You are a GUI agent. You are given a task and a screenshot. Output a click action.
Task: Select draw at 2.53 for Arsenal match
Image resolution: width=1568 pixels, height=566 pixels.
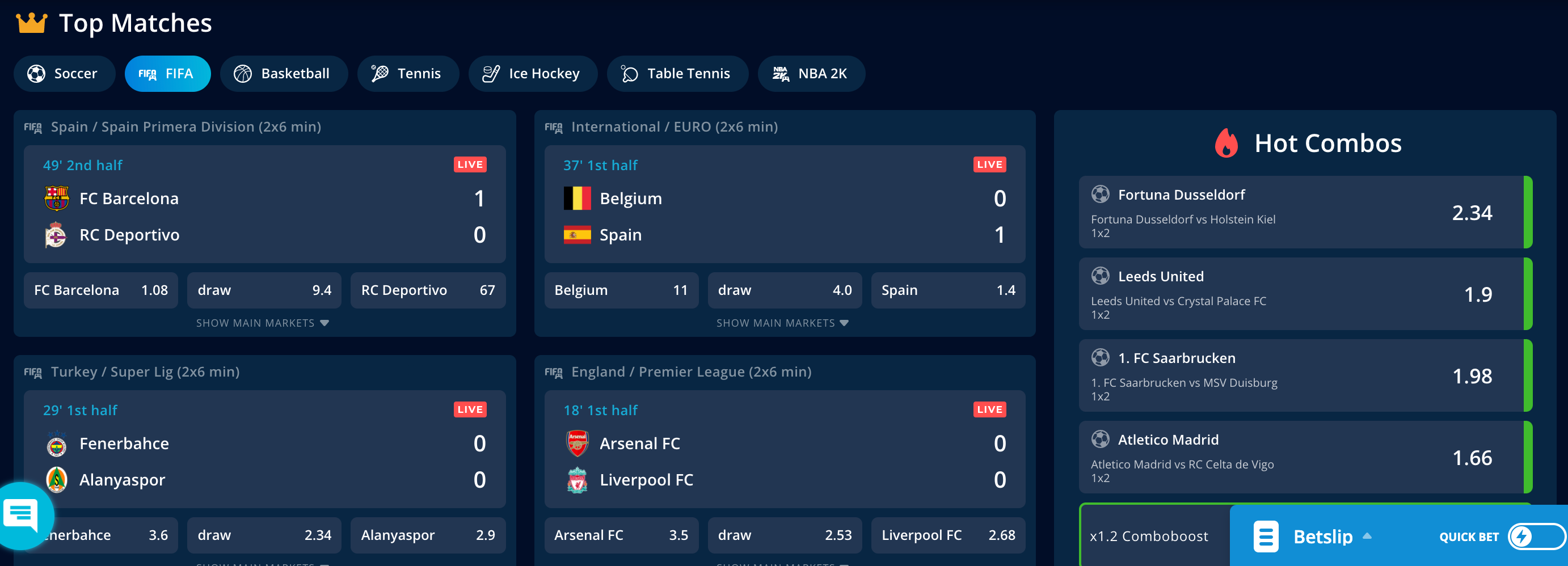coord(784,535)
